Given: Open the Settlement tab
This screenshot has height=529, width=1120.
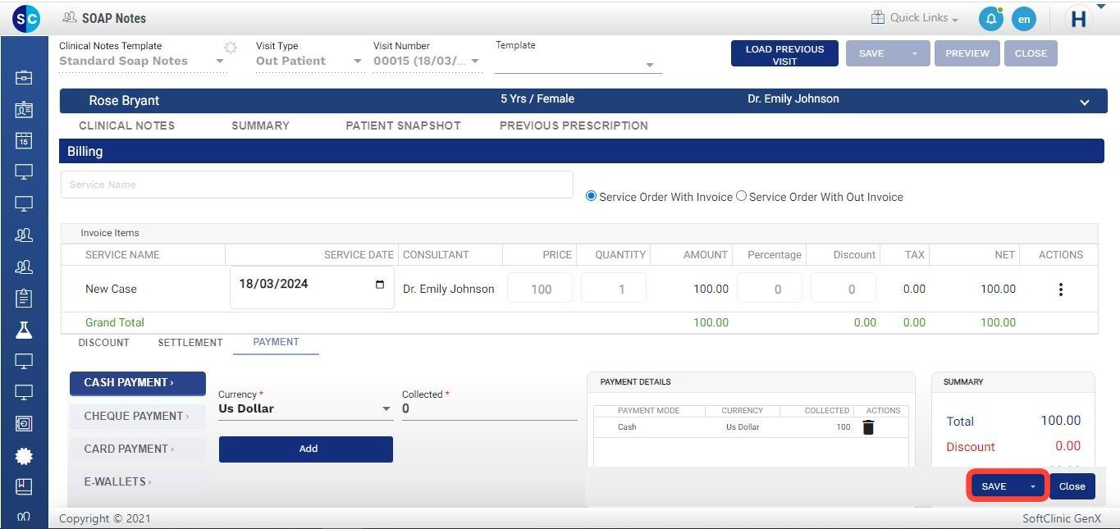Looking at the screenshot, I should click(190, 343).
